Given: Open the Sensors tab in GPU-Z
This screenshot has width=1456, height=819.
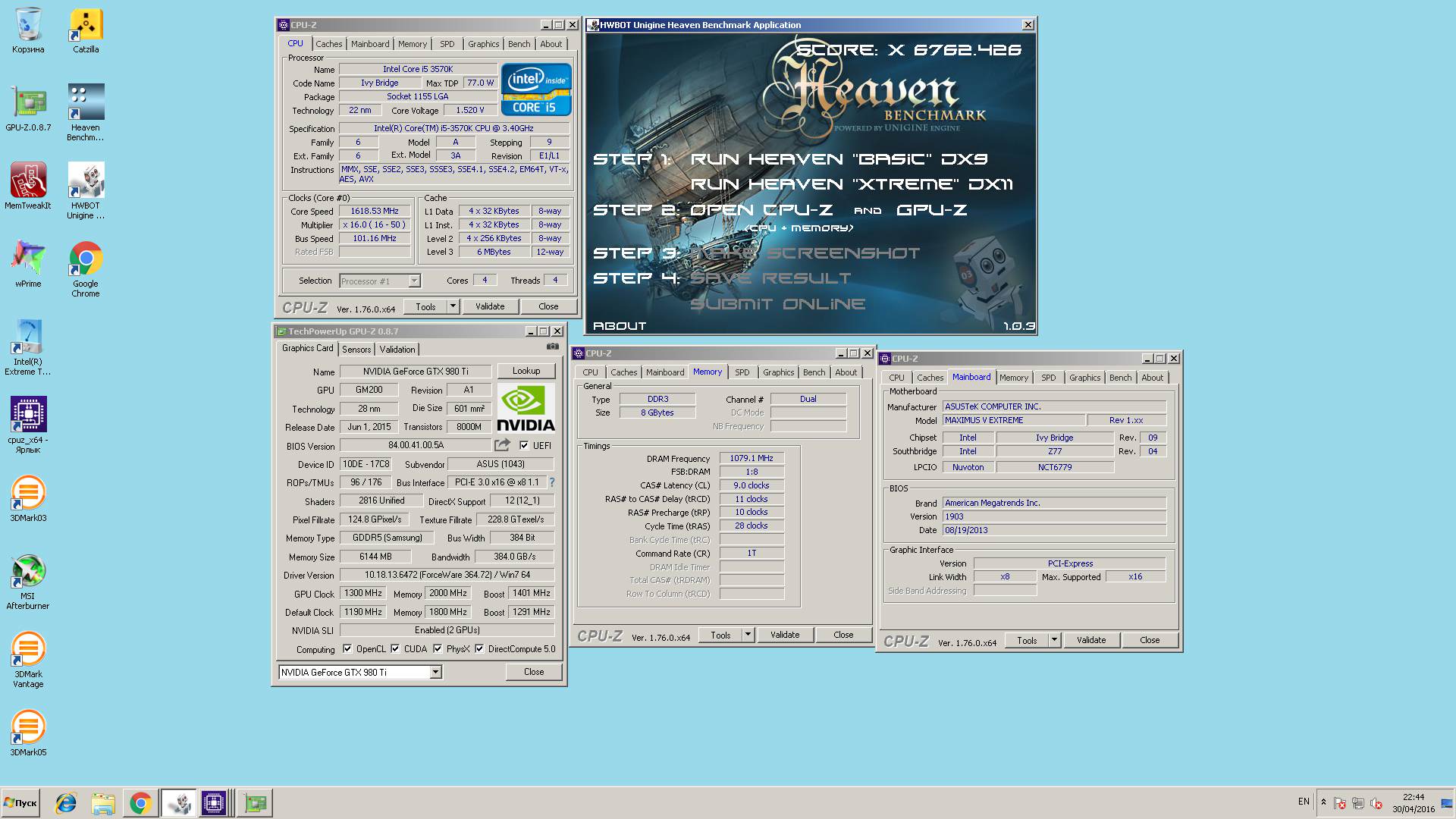Looking at the screenshot, I should pyautogui.click(x=356, y=349).
